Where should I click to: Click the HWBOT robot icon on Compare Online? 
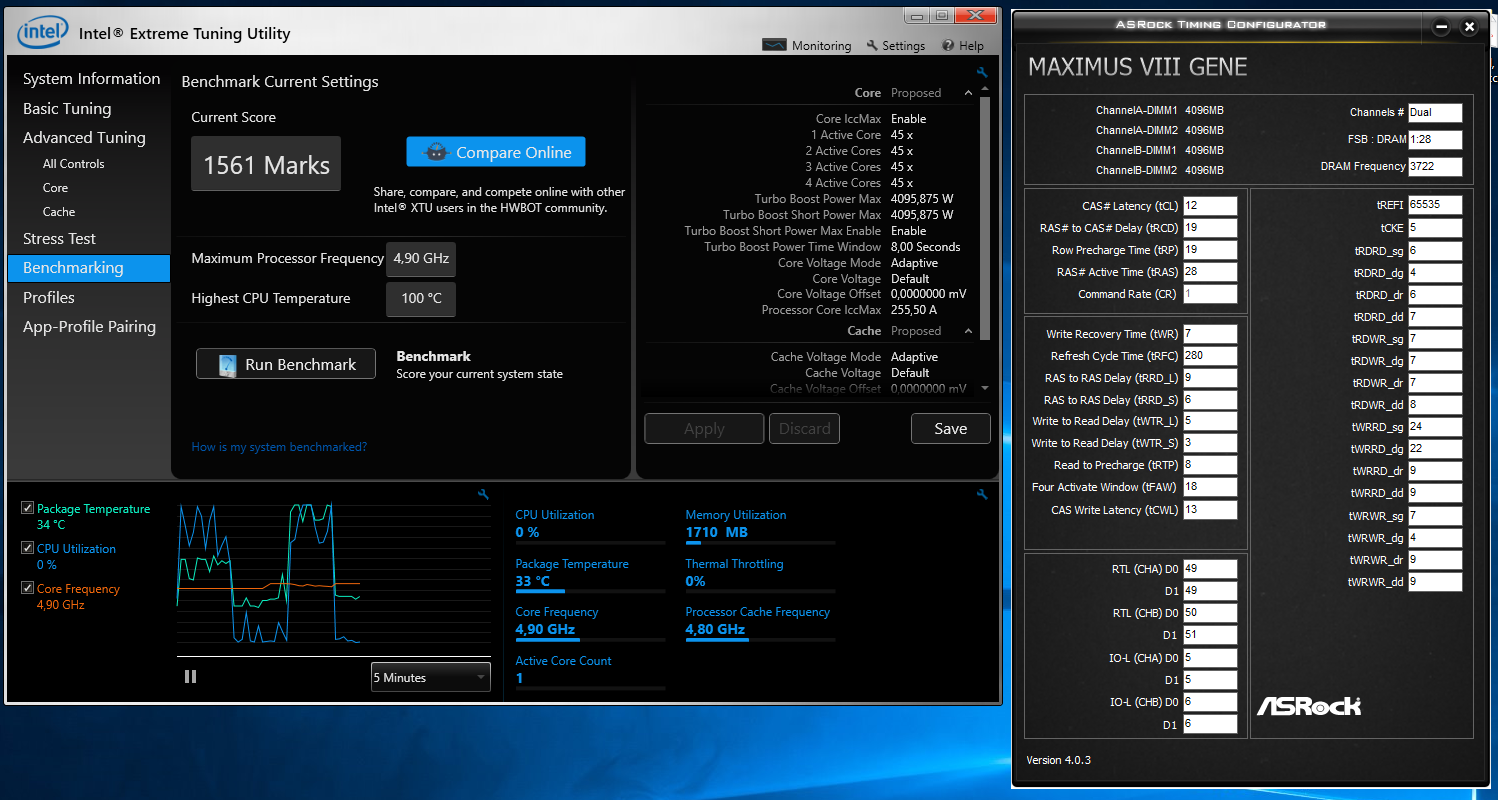click(x=436, y=152)
